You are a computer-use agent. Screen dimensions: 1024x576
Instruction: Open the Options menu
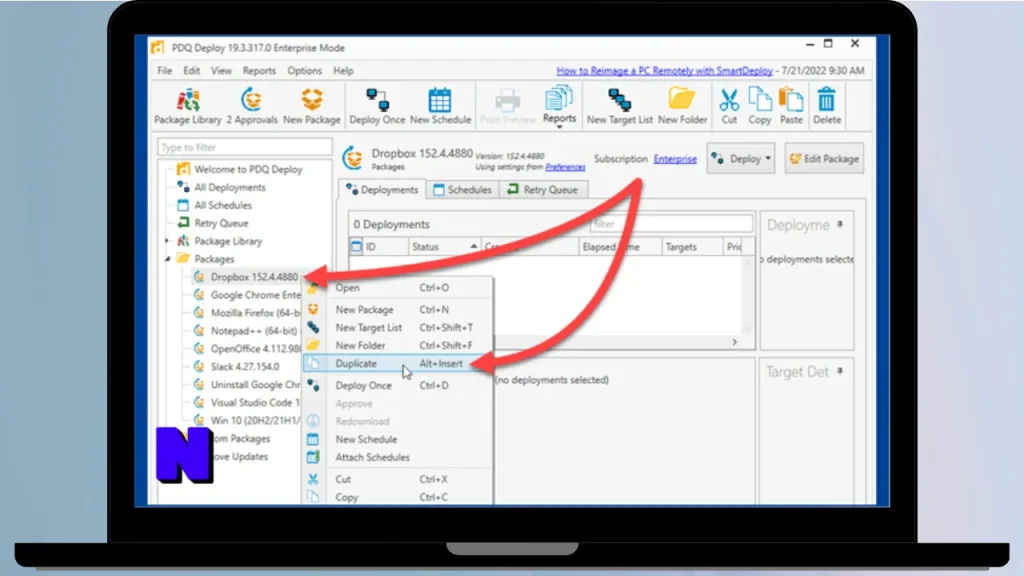[304, 71]
